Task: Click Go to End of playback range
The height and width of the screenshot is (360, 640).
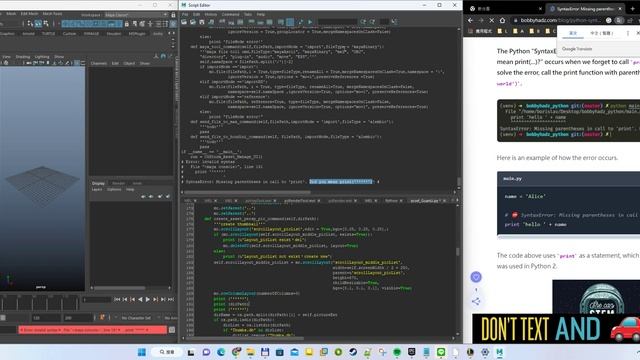Action: click(x=171, y=300)
